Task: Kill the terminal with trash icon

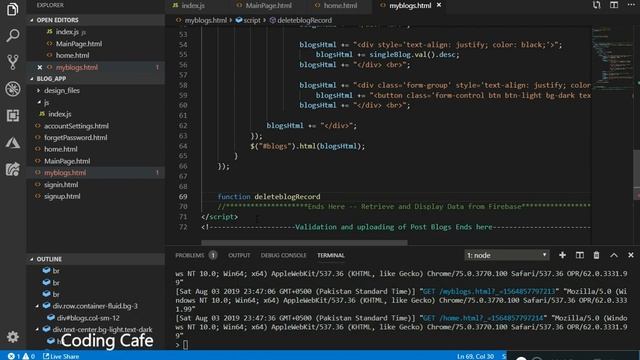Action: tap(596, 255)
